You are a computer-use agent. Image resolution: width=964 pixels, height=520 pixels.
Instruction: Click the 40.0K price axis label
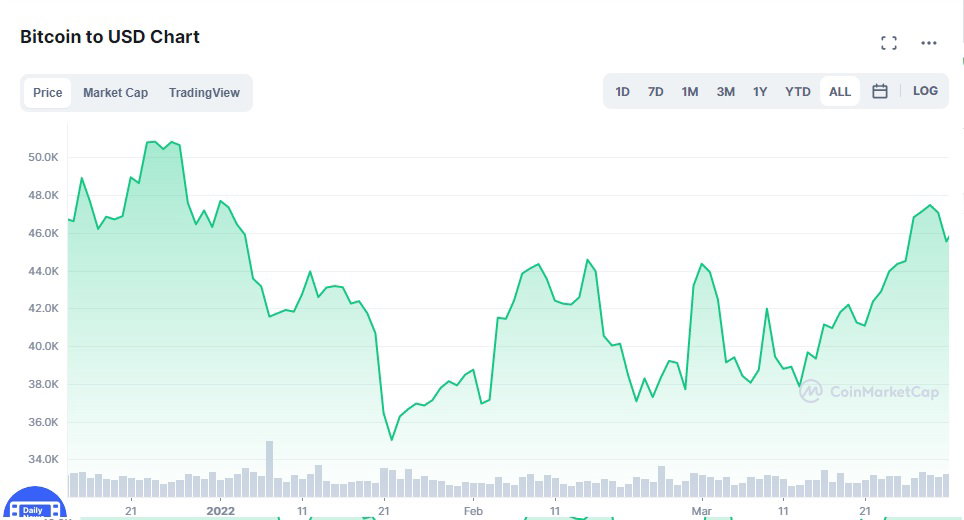click(43, 346)
